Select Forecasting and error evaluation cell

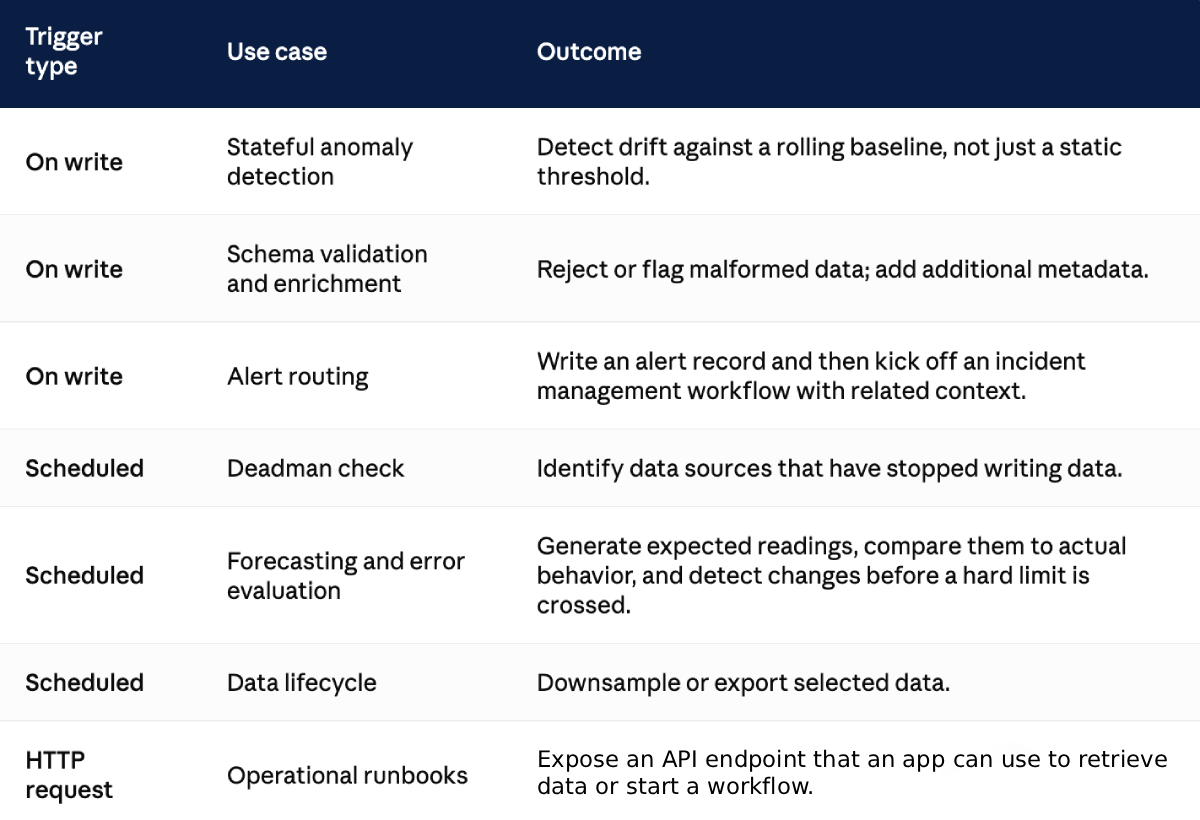click(346, 576)
